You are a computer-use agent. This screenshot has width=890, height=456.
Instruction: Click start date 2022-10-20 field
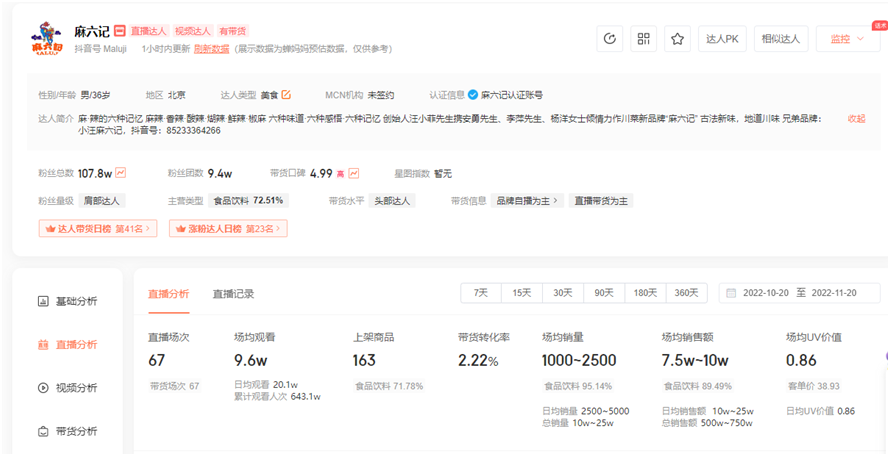[766, 293]
